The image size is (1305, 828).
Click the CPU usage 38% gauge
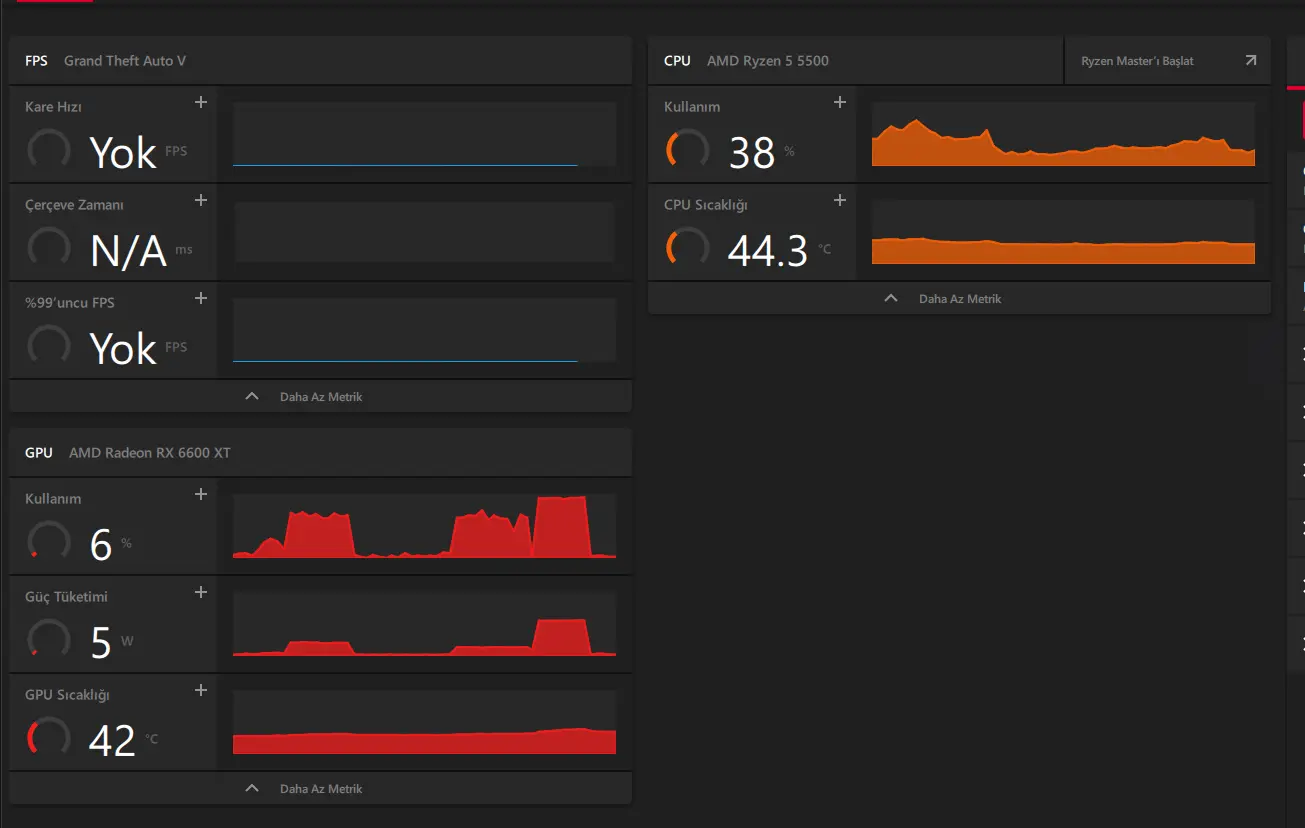tap(687, 150)
